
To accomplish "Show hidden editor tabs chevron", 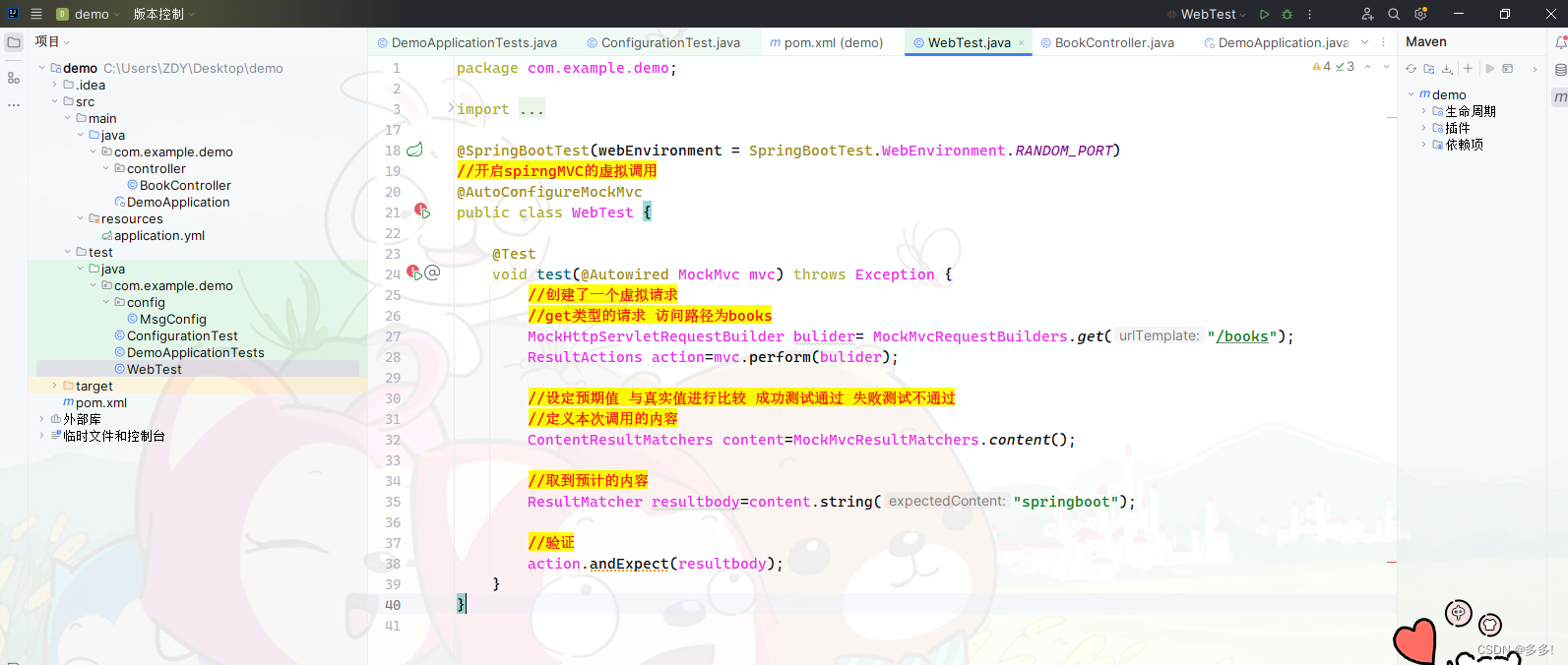I will (x=1364, y=42).
